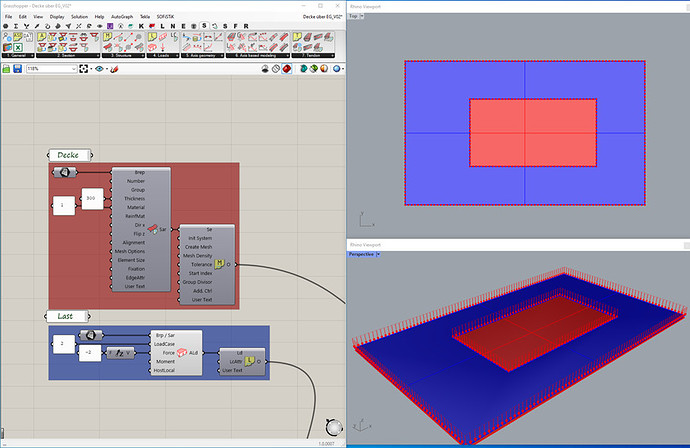Click the preview mesh quality sphere icon
Screen dimensions: 690x448
point(337,69)
